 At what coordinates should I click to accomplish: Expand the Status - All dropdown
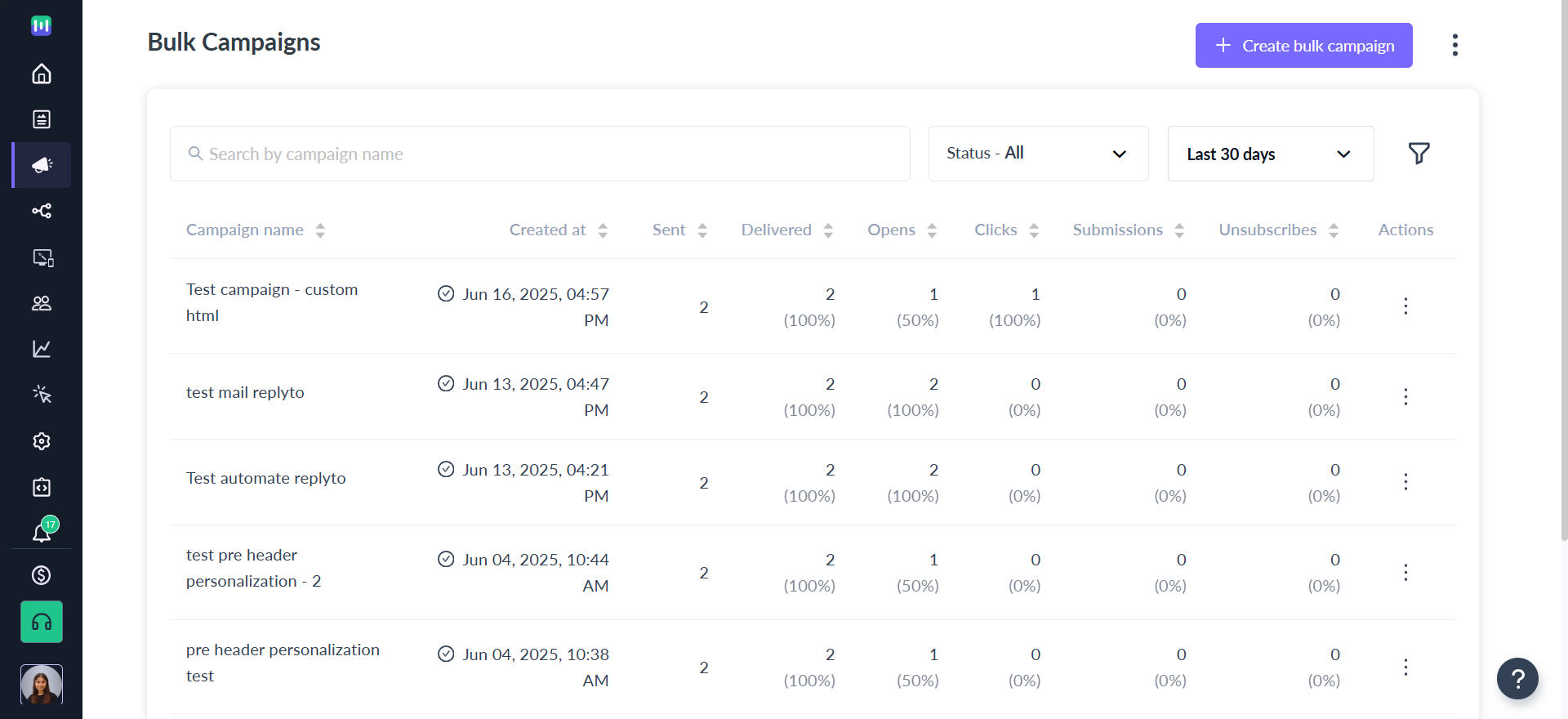coord(1039,154)
